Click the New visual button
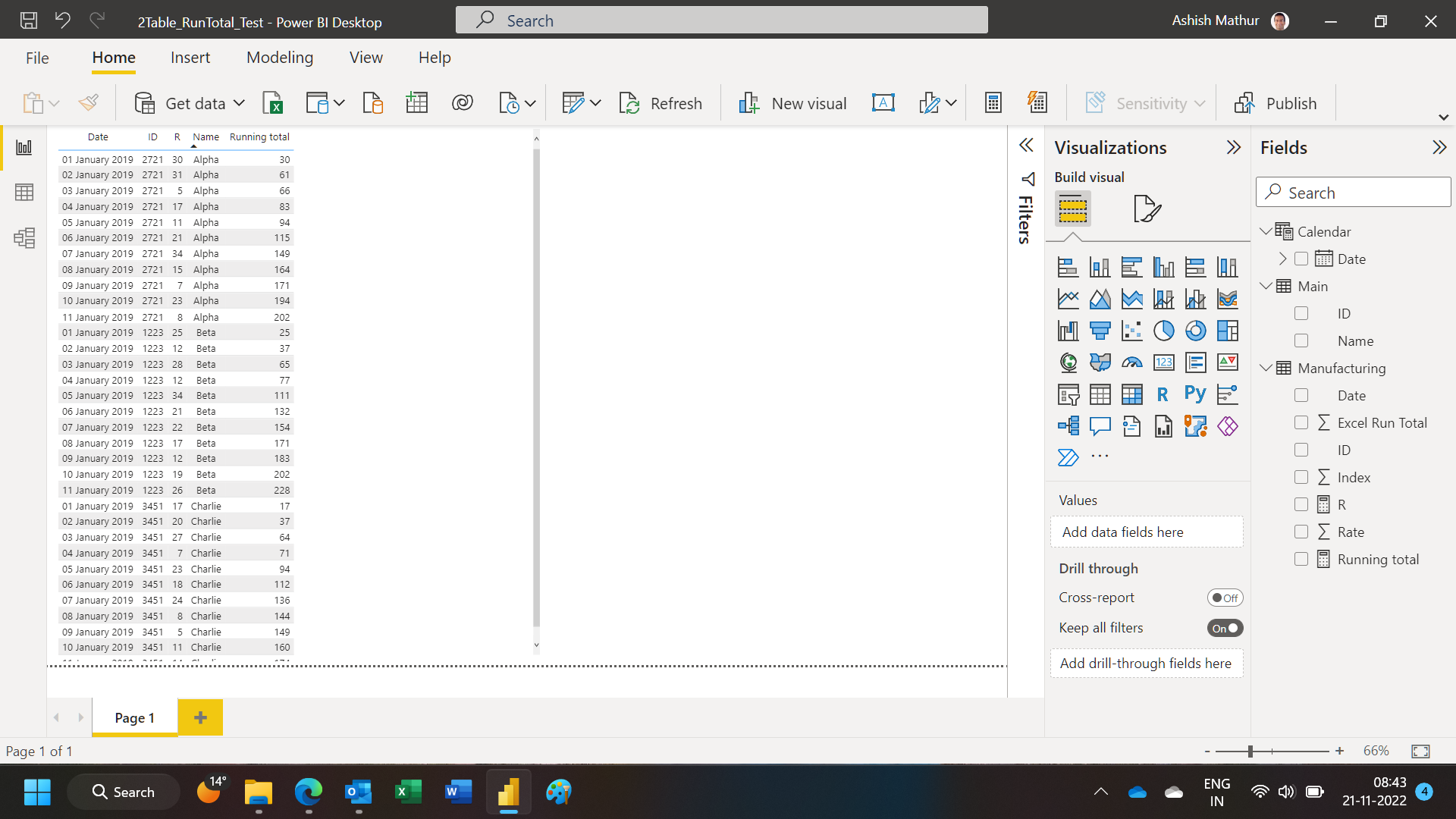1456x819 pixels. (792, 103)
